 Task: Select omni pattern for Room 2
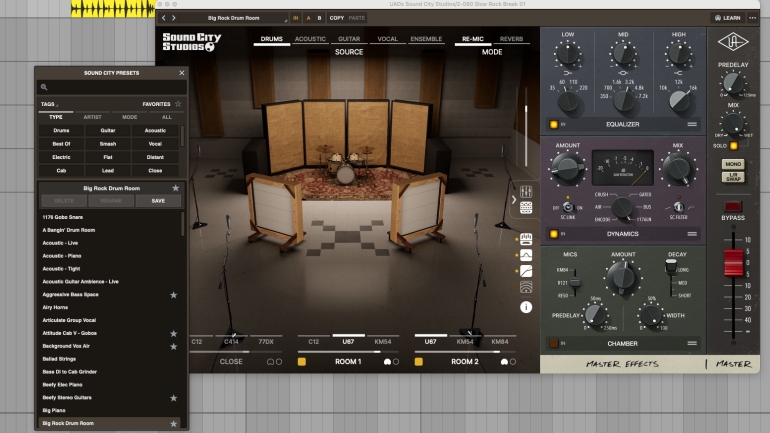tap(513, 362)
